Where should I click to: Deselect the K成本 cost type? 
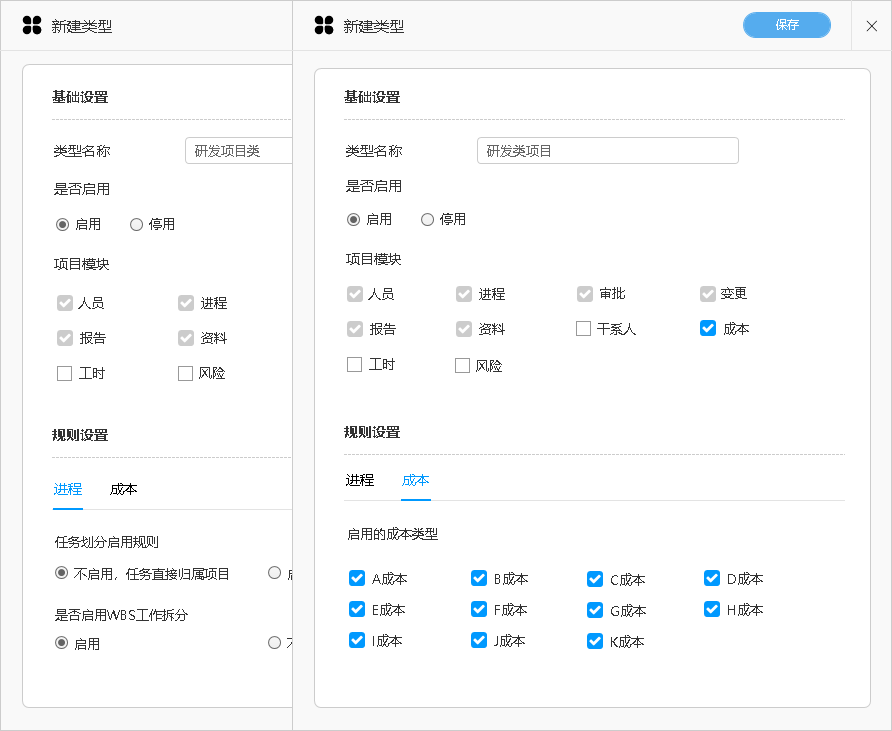click(595, 641)
